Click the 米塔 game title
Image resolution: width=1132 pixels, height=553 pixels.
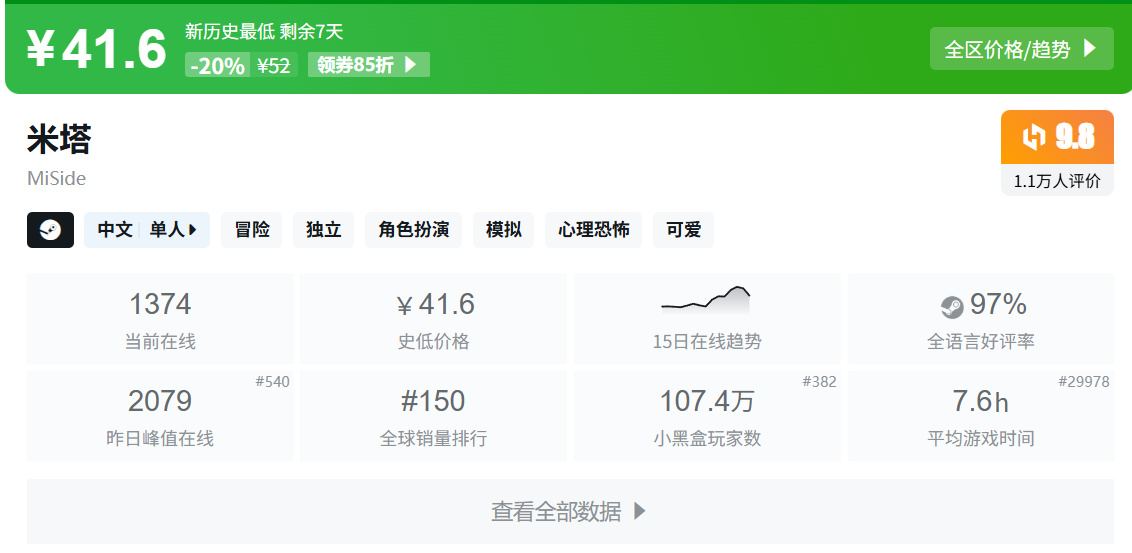pyautogui.click(x=59, y=139)
